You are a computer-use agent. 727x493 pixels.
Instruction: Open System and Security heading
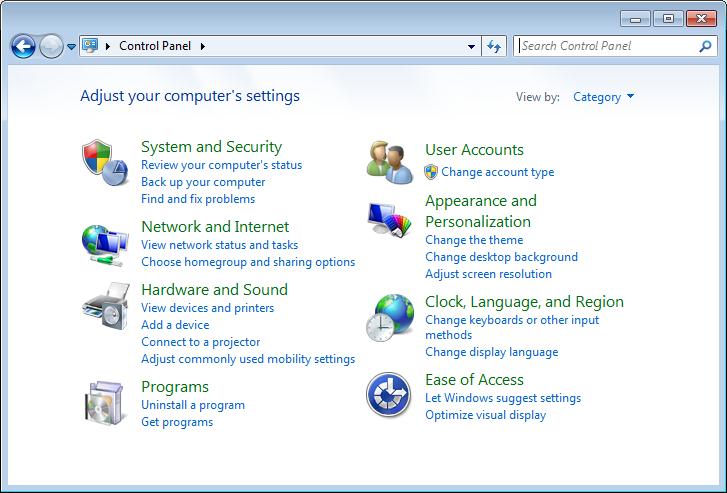tap(211, 147)
